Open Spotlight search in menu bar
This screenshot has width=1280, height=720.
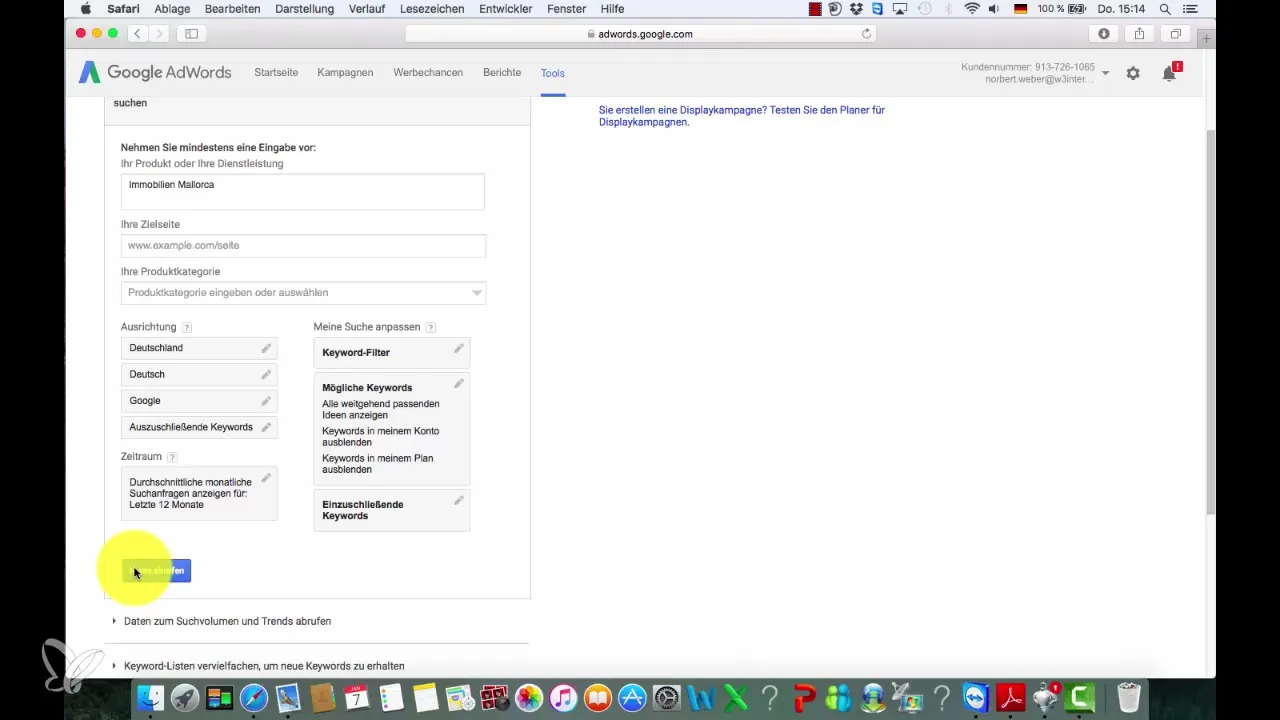[1165, 8]
